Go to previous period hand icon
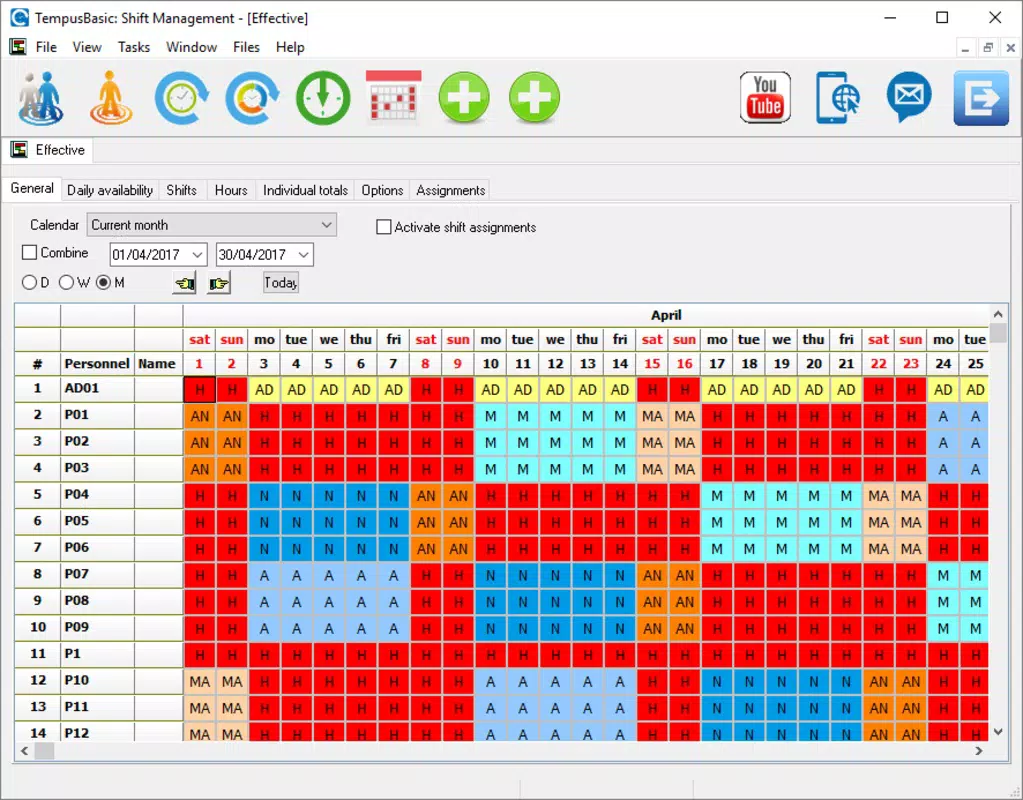 tap(185, 283)
